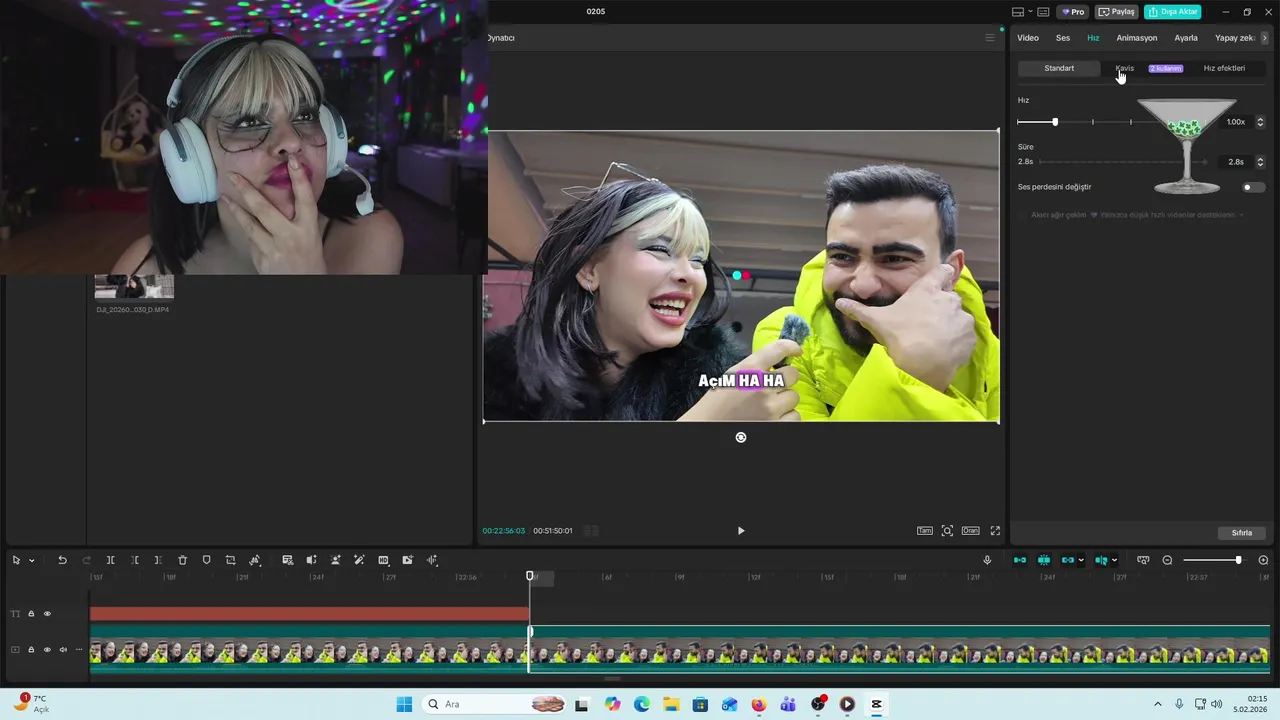
Task: Click the magic wand enhance icon
Action: pos(359,560)
